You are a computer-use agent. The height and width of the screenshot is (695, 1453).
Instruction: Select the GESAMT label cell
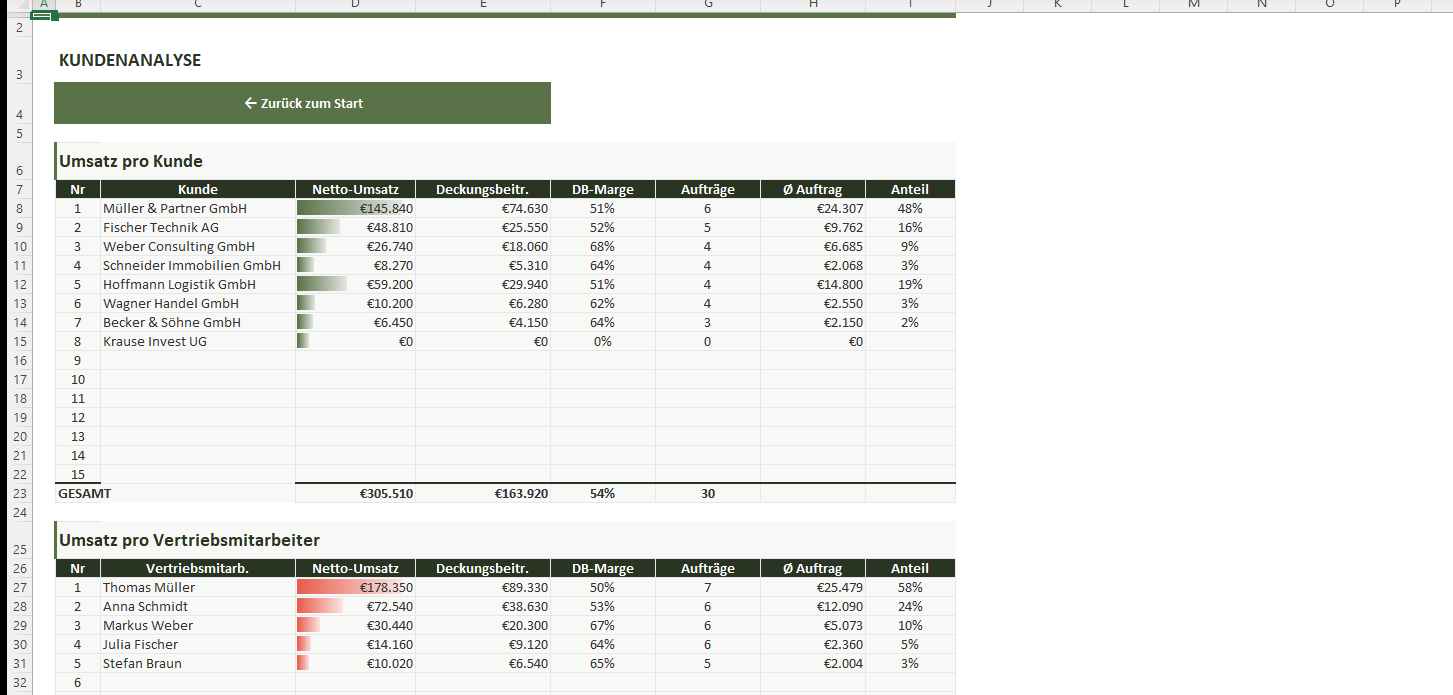point(85,493)
